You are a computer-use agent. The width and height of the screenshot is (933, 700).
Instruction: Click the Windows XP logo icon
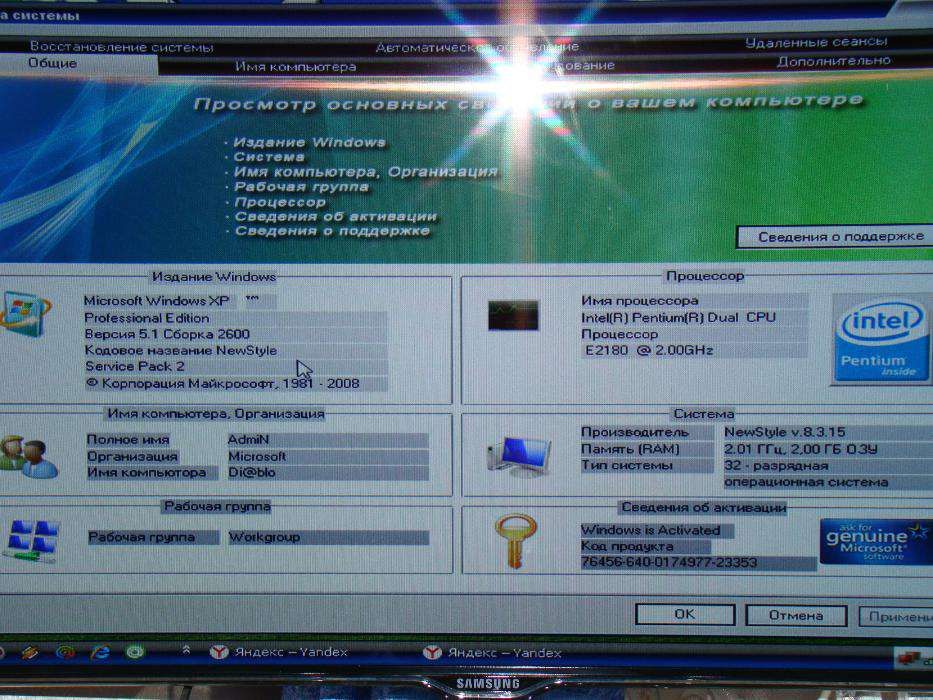click(x=25, y=314)
